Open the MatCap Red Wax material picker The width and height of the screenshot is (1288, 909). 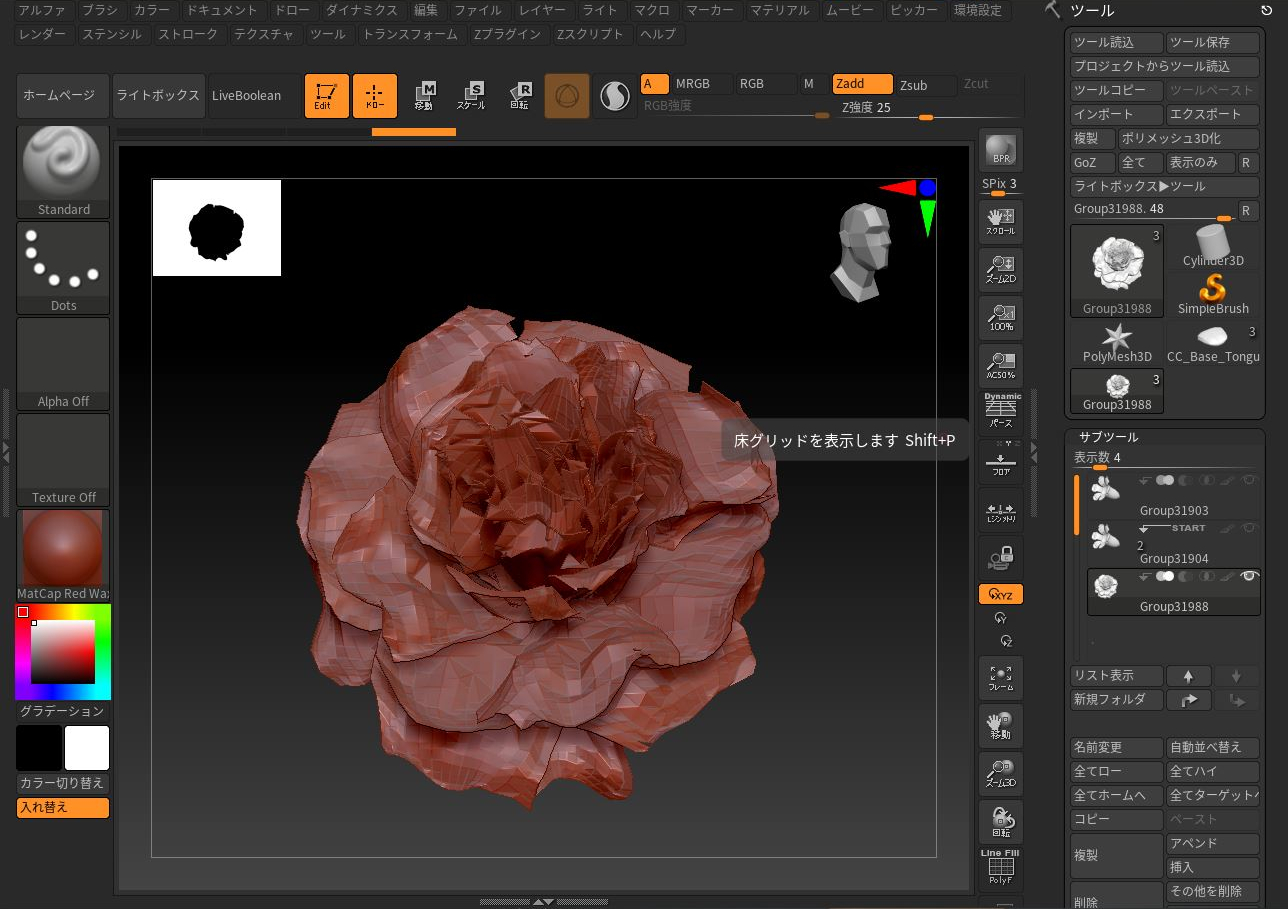click(63, 555)
